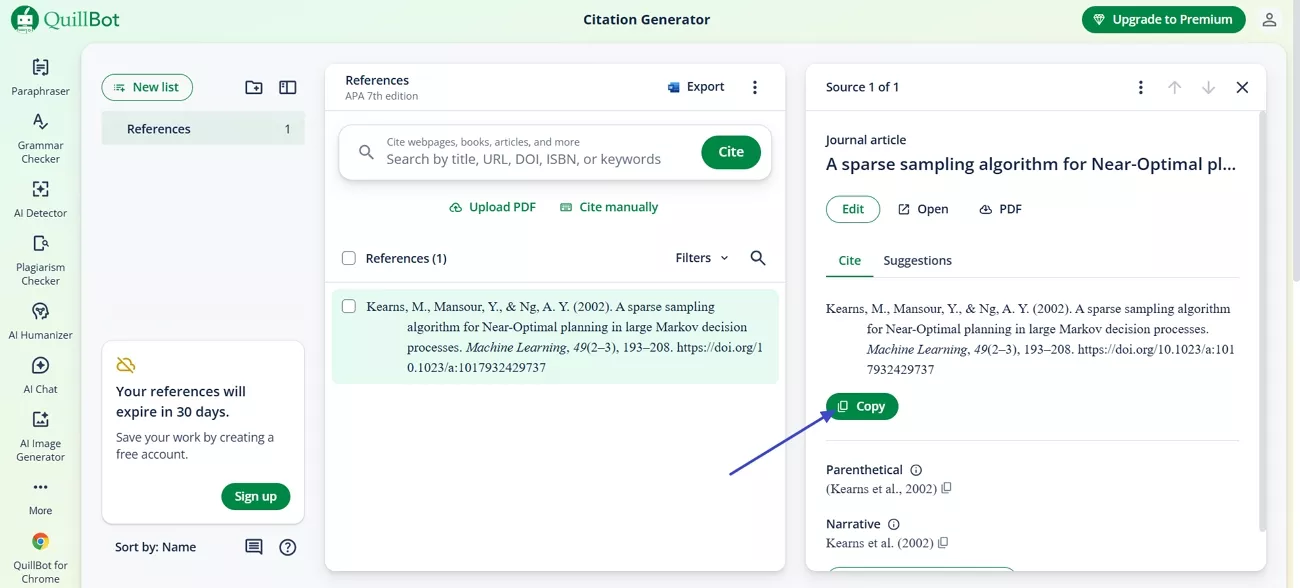Open the Source panel three-dot menu
This screenshot has width=1300, height=588.
[1140, 87]
